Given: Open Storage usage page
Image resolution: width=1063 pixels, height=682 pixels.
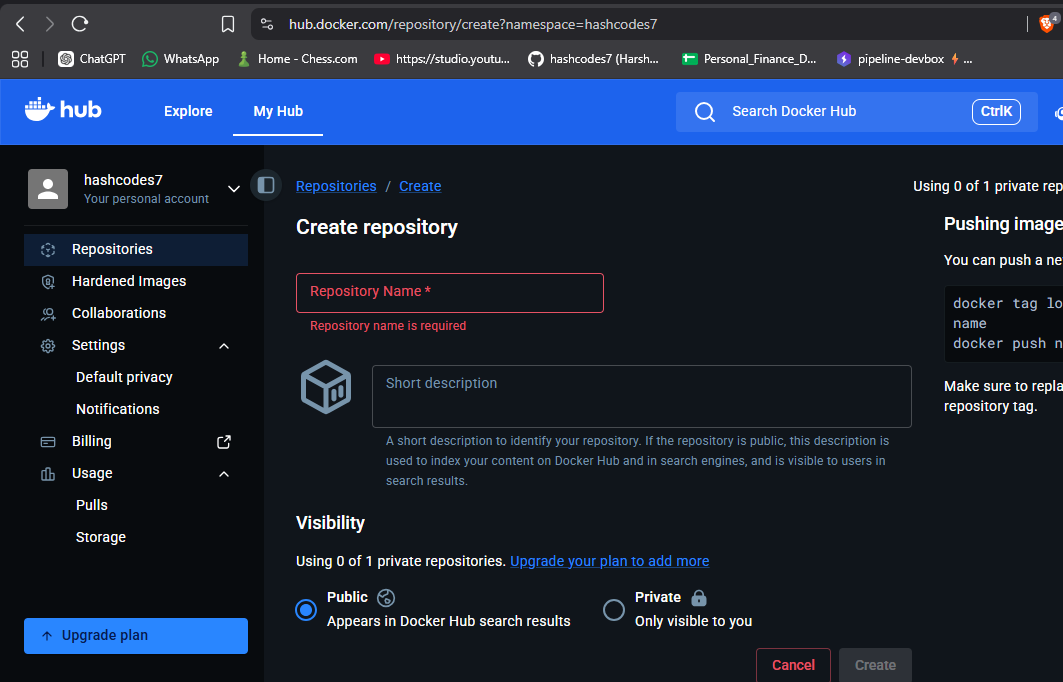Looking at the screenshot, I should click(101, 537).
